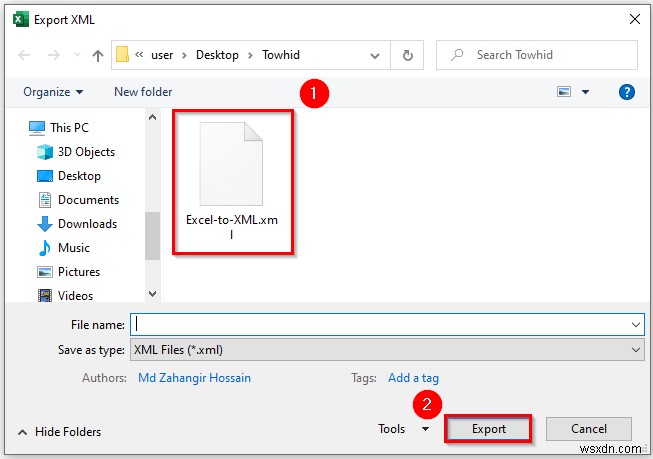This screenshot has width=653, height=459.
Task: Click the Search Towhid field
Action: 537,55
